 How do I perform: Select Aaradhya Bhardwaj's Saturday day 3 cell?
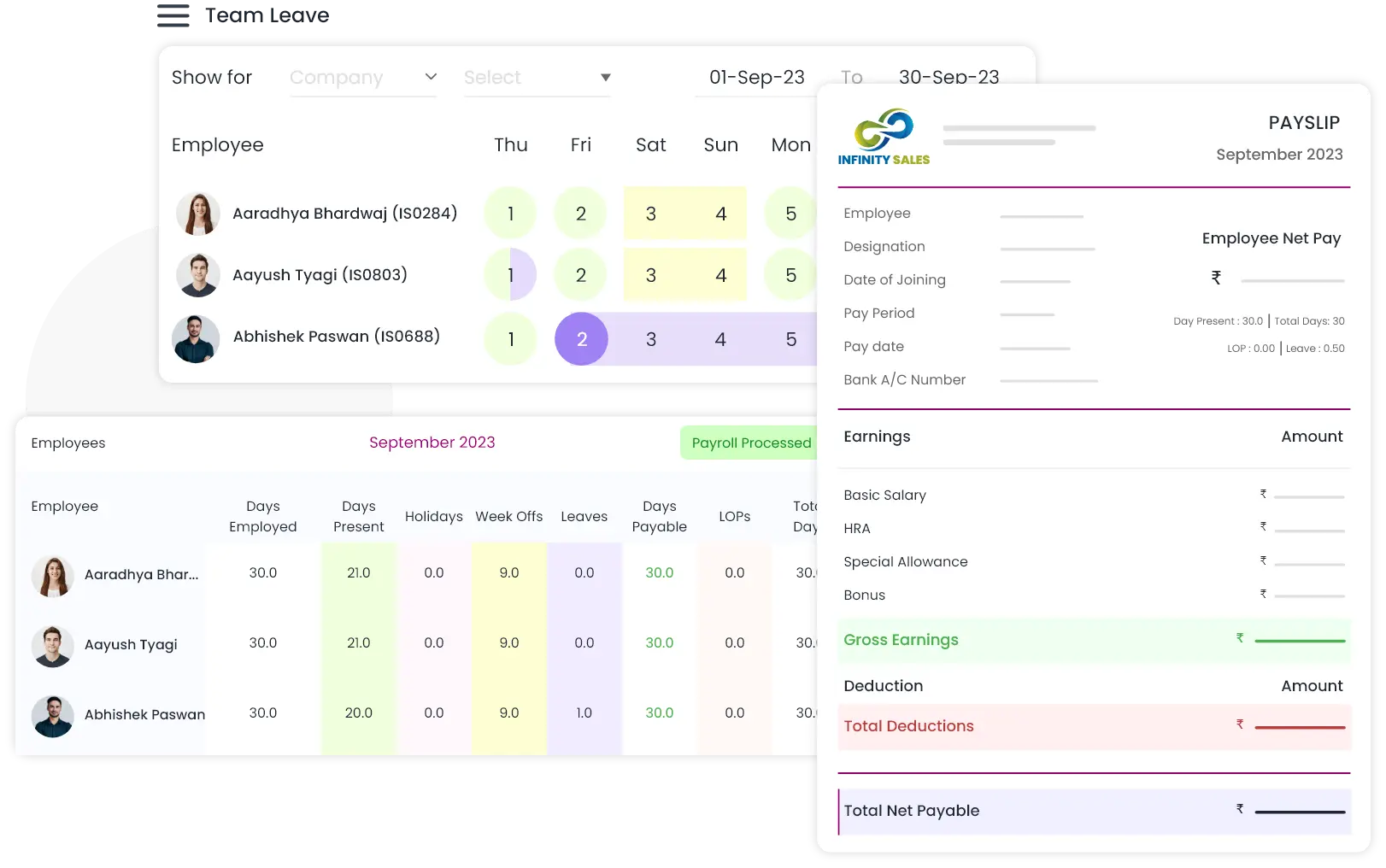(650, 214)
